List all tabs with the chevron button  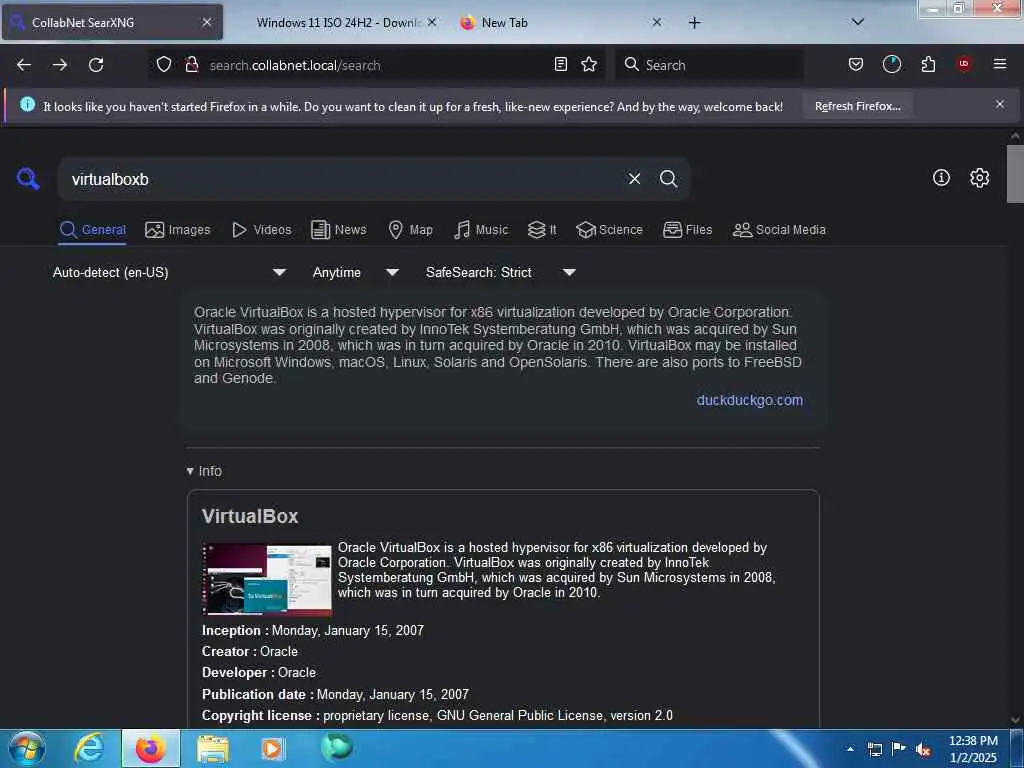[858, 22]
